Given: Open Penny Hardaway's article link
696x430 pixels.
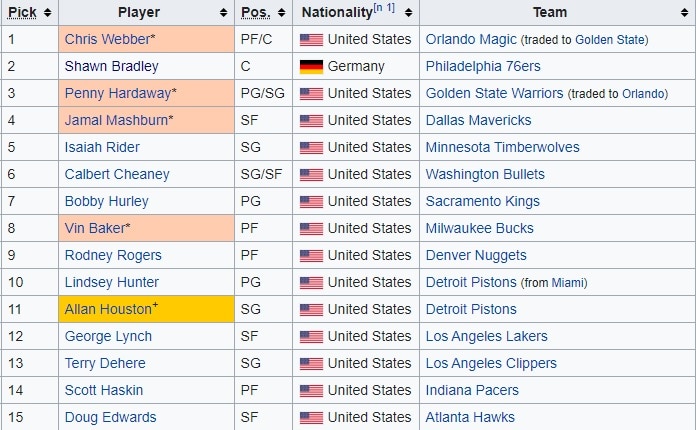Looking at the screenshot, I should click(117, 93).
